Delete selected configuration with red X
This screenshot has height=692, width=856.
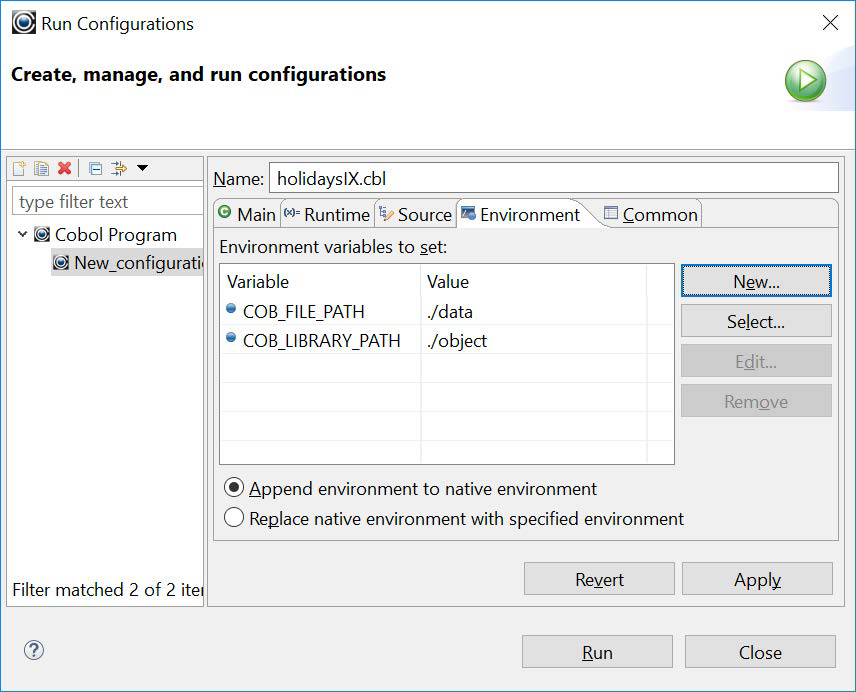pyautogui.click(x=65, y=169)
